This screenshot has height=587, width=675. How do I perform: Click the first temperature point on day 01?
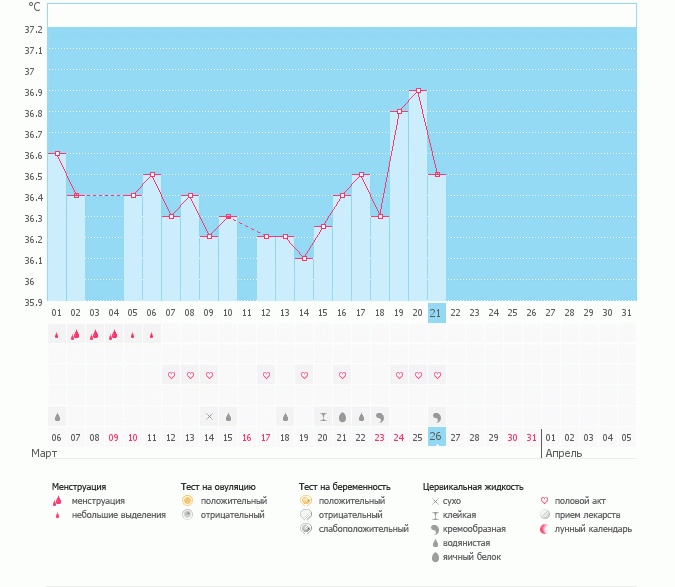click(57, 153)
